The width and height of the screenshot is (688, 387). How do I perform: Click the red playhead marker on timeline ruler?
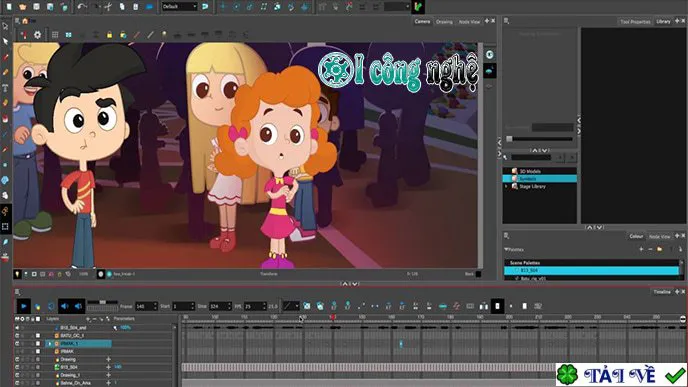tap(333, 317)
